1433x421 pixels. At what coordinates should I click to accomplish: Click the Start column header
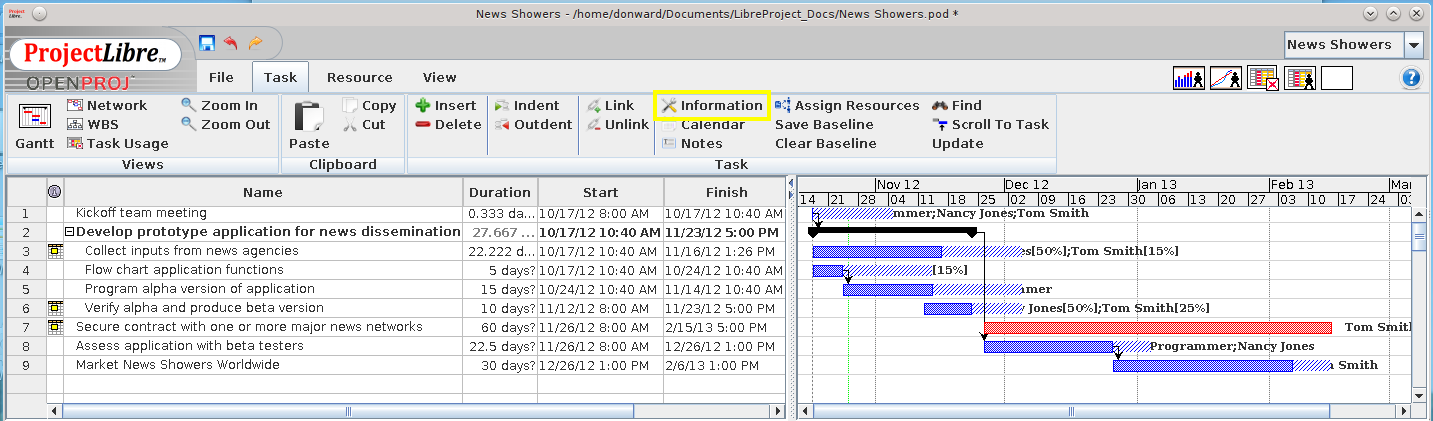coord(601,192)
